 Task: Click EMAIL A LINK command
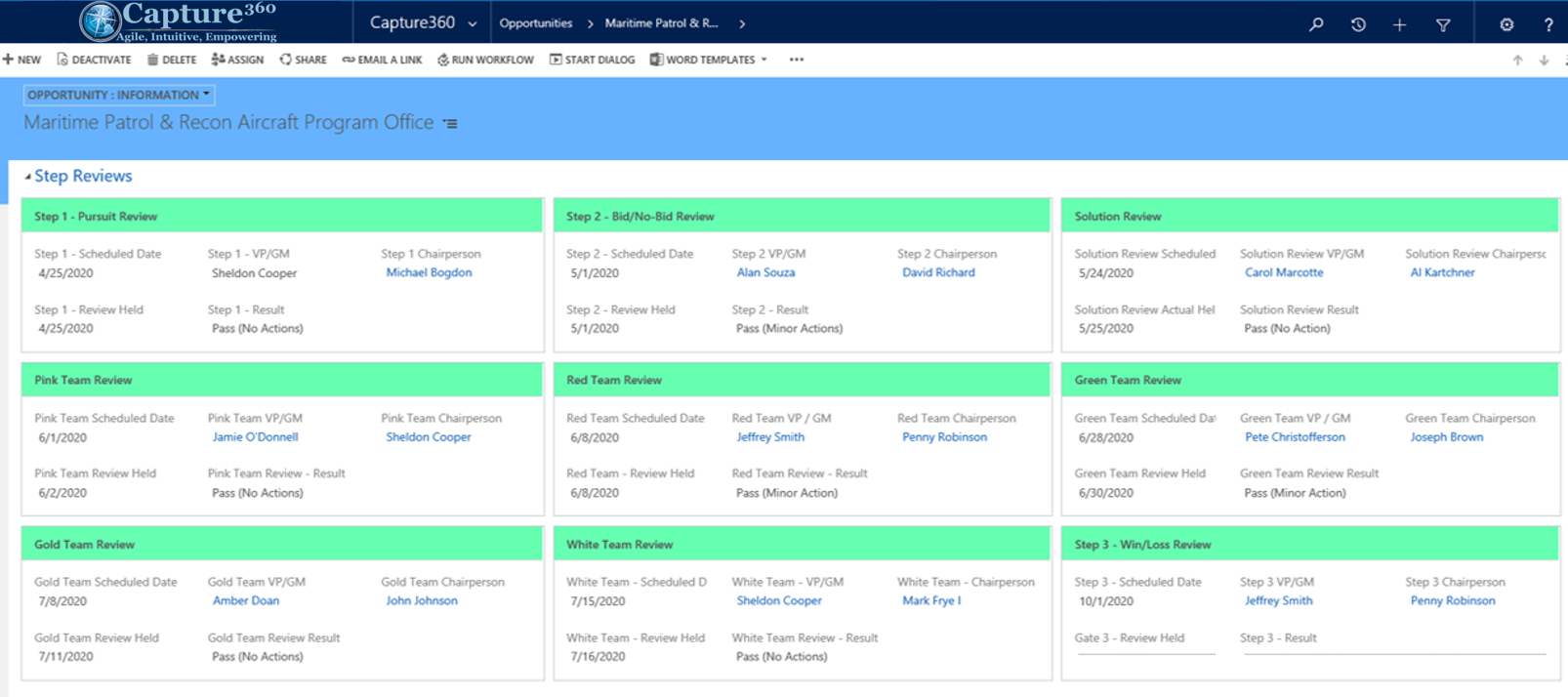coord(382,60)
